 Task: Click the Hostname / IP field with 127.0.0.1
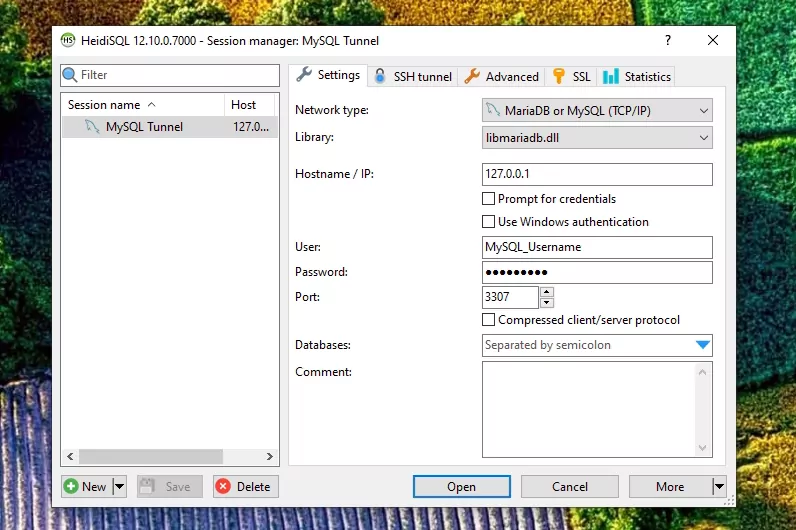[597, 174]
